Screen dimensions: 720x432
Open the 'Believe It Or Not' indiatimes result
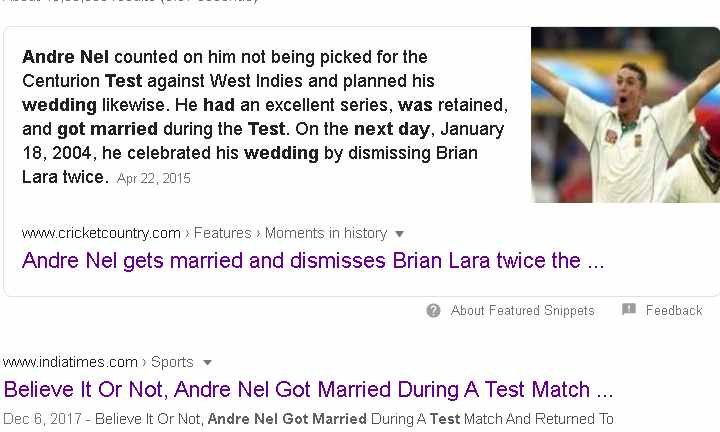click(309, 389)
